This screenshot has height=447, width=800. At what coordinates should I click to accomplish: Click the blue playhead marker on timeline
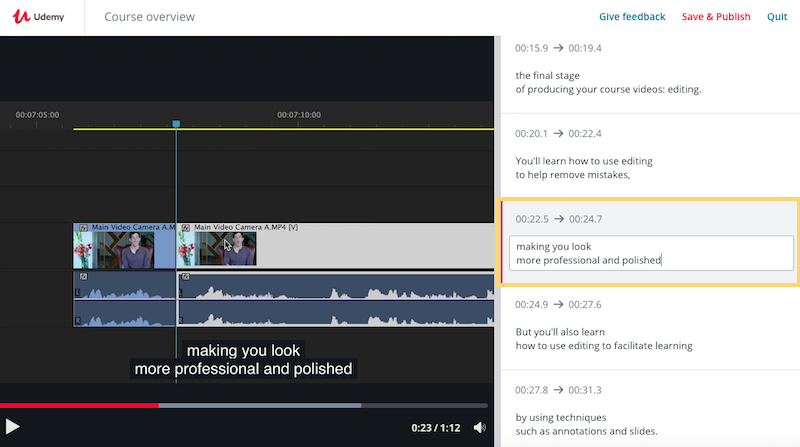[176, 124]
